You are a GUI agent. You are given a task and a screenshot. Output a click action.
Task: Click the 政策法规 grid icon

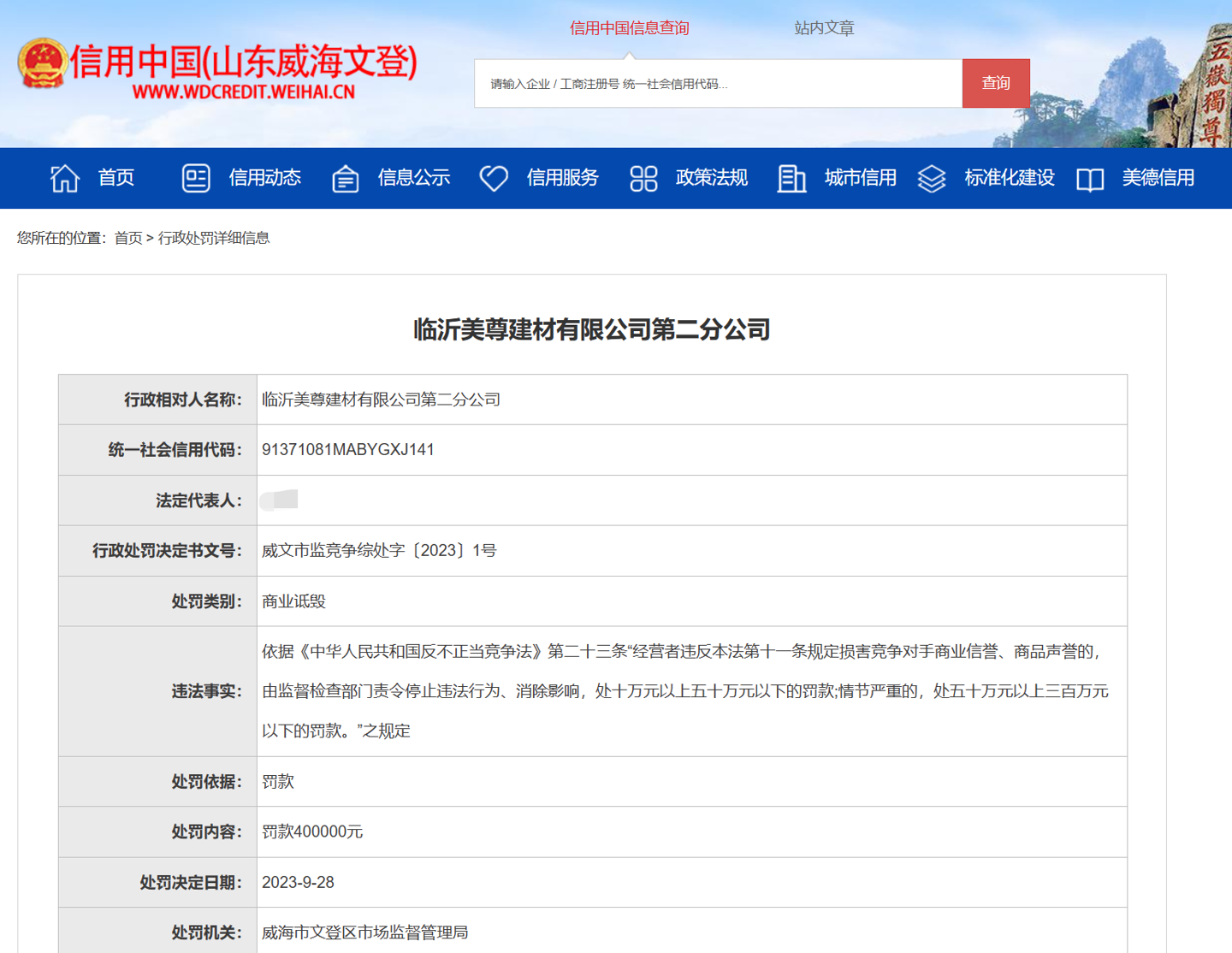(643, 178)
